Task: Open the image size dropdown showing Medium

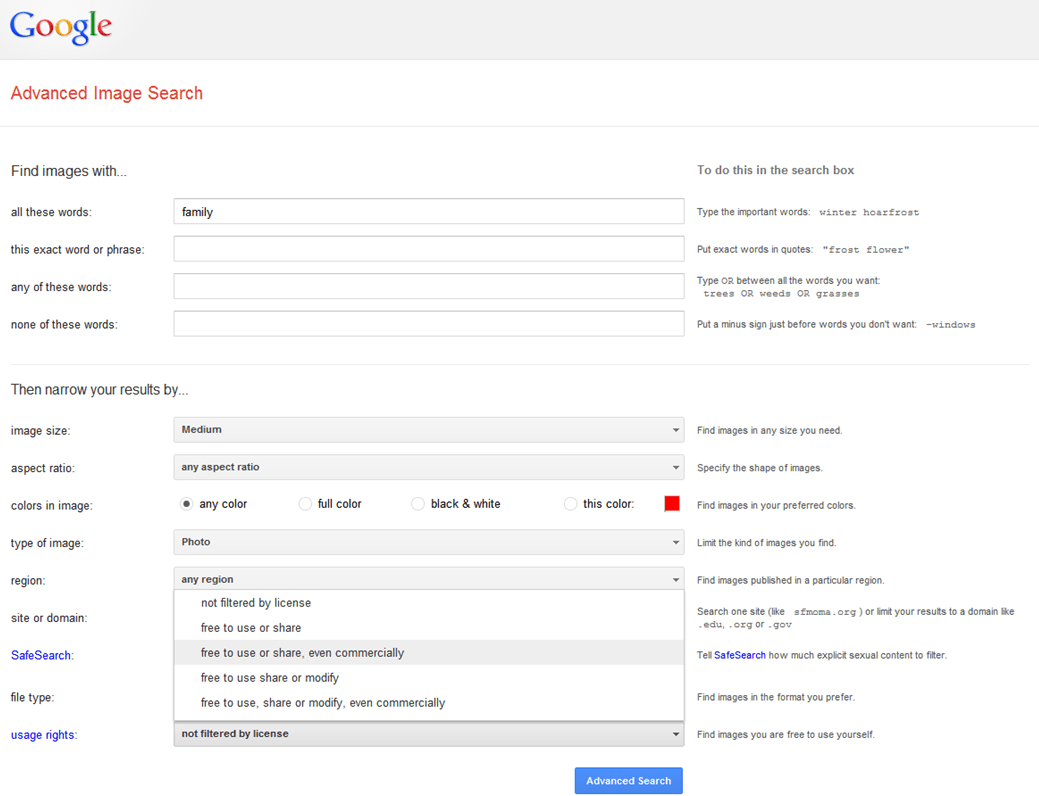Action: (429, 429)
